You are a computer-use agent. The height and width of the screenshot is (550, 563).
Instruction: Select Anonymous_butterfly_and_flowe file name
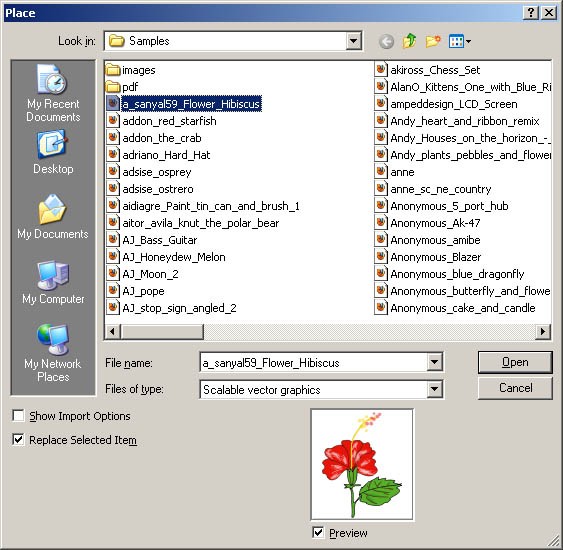(470, 291)
